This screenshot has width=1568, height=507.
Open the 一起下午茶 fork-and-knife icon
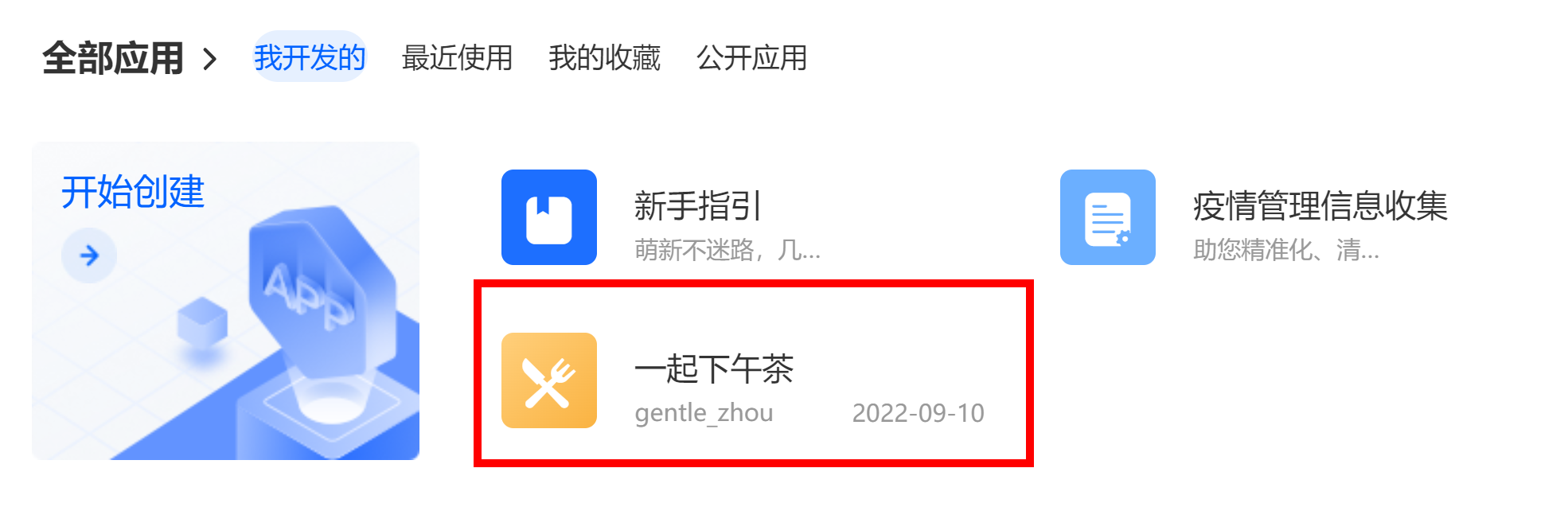(549, 380)
